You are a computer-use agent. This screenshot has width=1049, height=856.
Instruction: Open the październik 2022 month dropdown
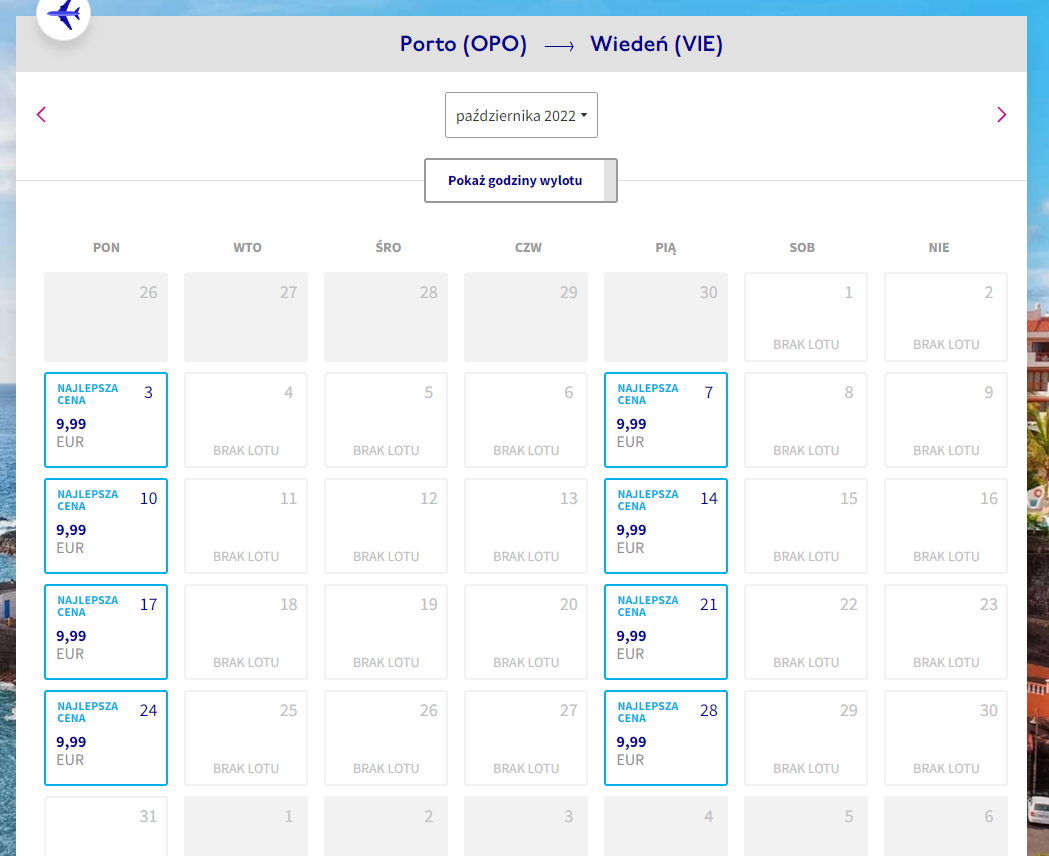coord(521,115)
